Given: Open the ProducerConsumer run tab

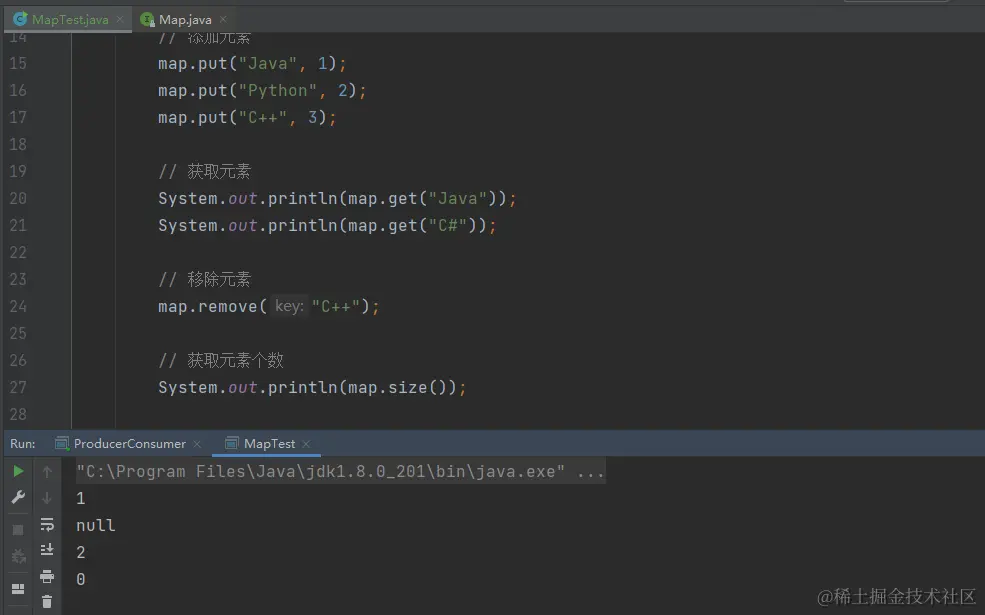Looking at the screenshot, I should [129, 444].
